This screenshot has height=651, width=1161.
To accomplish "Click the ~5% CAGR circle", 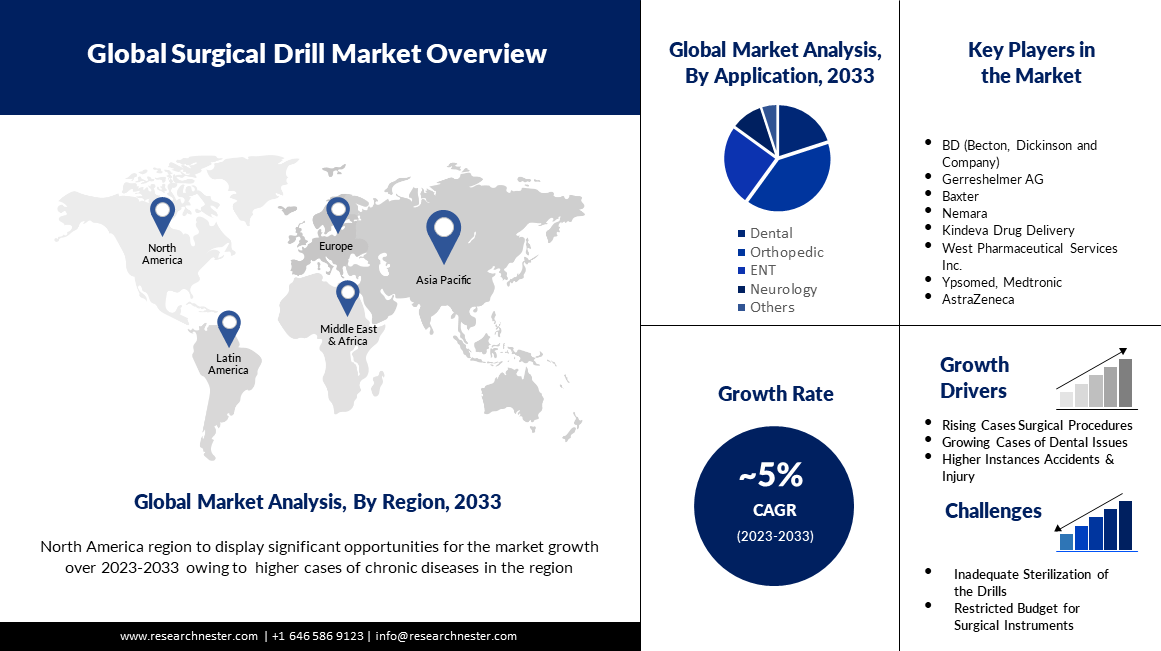I will (776, 505).
